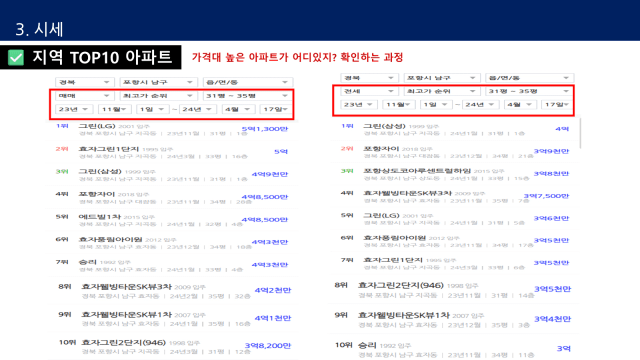
Task: Select 효자웰빙타운SK뷰3차 ranked 8위 in the 매매 list
Action: [127, 287]
